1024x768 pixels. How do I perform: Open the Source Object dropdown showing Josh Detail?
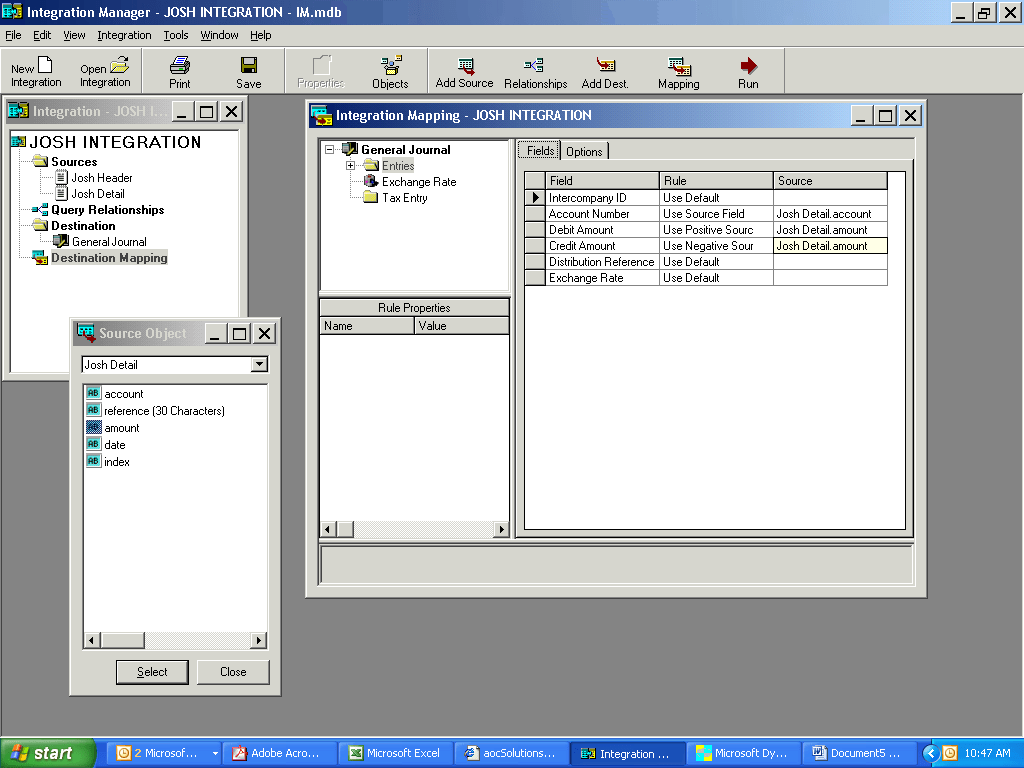tap(262, 364)
